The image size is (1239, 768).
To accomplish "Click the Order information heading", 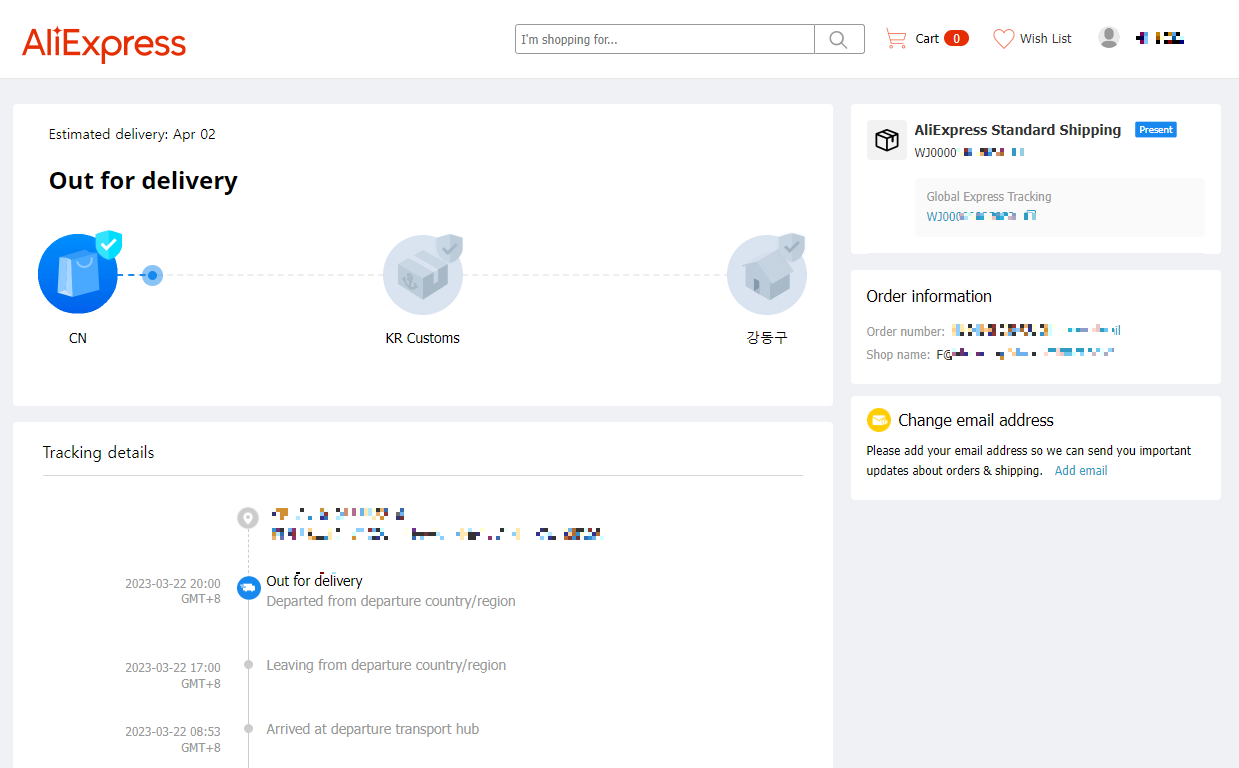I will 929,296.
